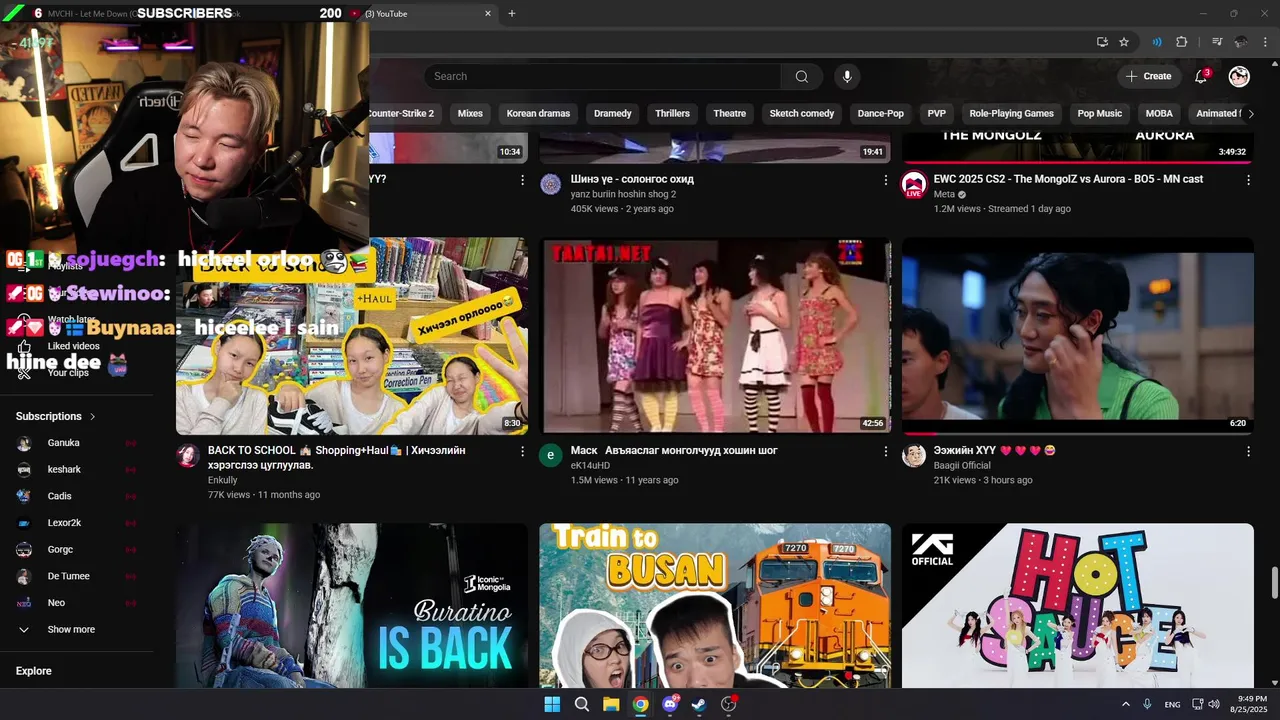Open more options for BACK TO SCHOOL video
The width and height of the screenshot is (1280, 720).
pos(522,451)
